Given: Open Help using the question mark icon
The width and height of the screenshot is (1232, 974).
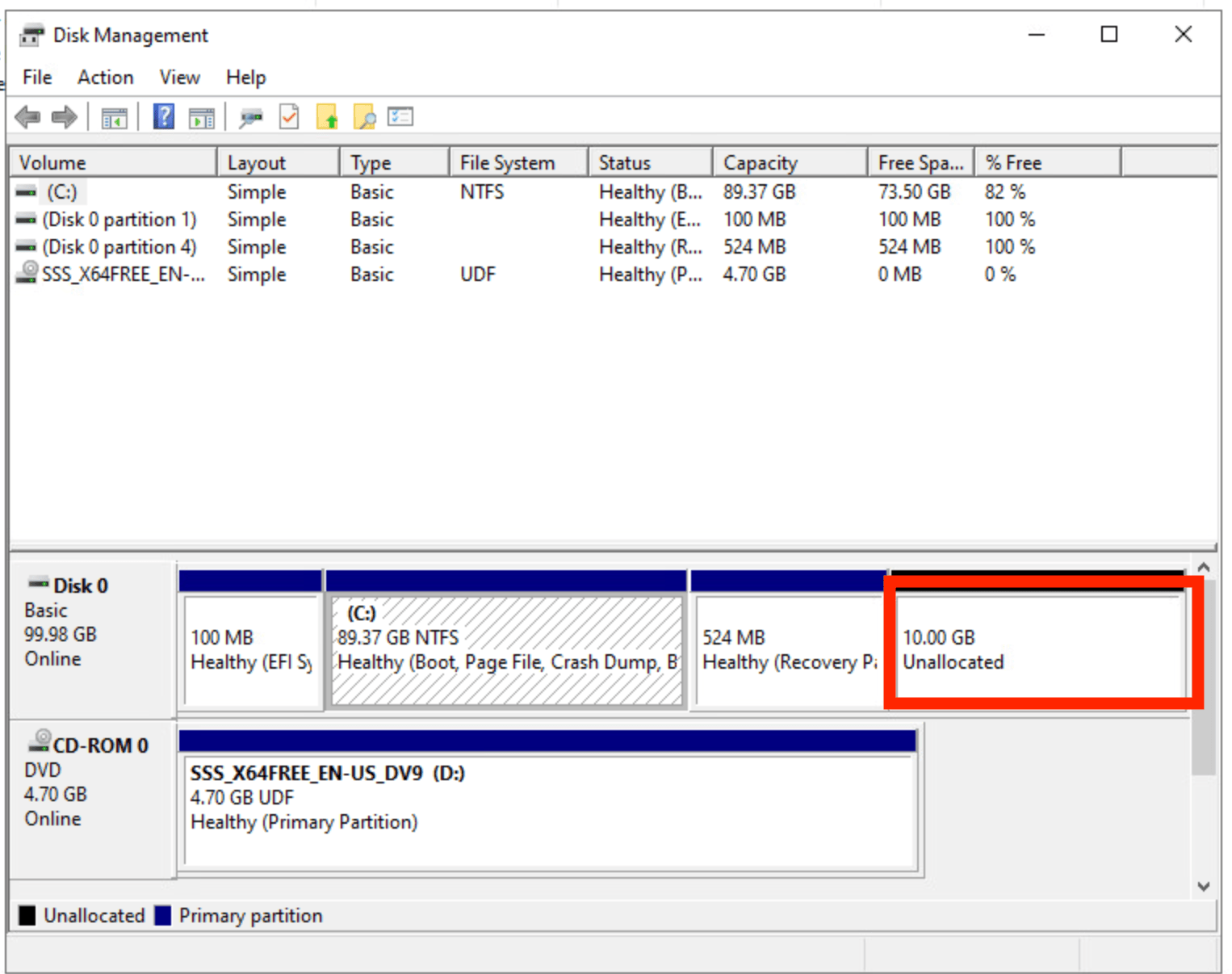Looking at the screenshot, I should 161,116.
